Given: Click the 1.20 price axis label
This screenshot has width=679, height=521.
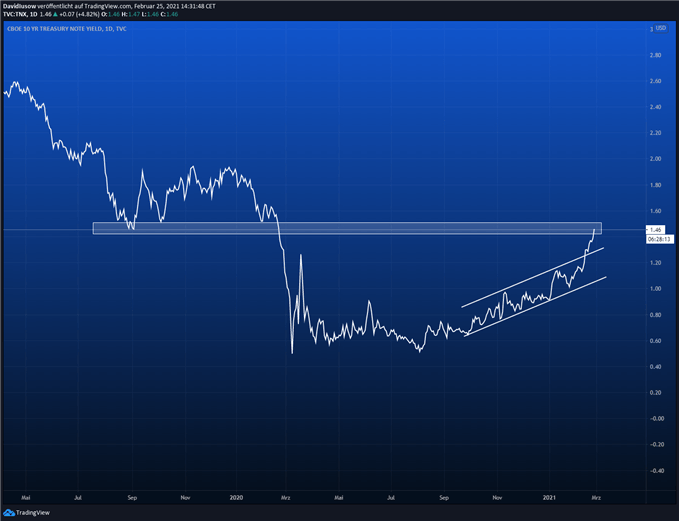Looking at the screenshot, I should [655, 263].
